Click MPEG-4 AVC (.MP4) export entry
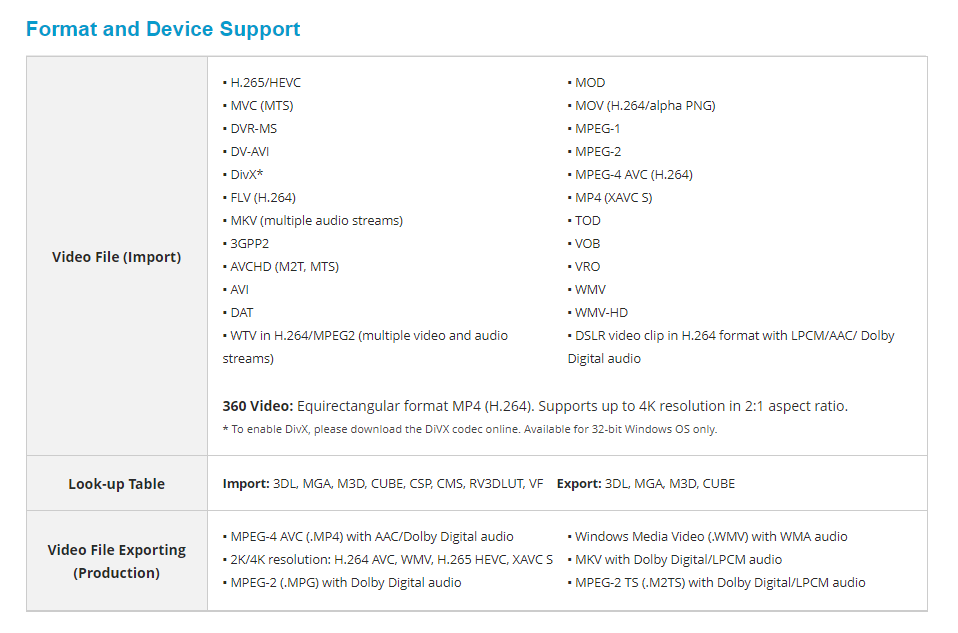Screen dimensions: 958x633 coord(371,537)
